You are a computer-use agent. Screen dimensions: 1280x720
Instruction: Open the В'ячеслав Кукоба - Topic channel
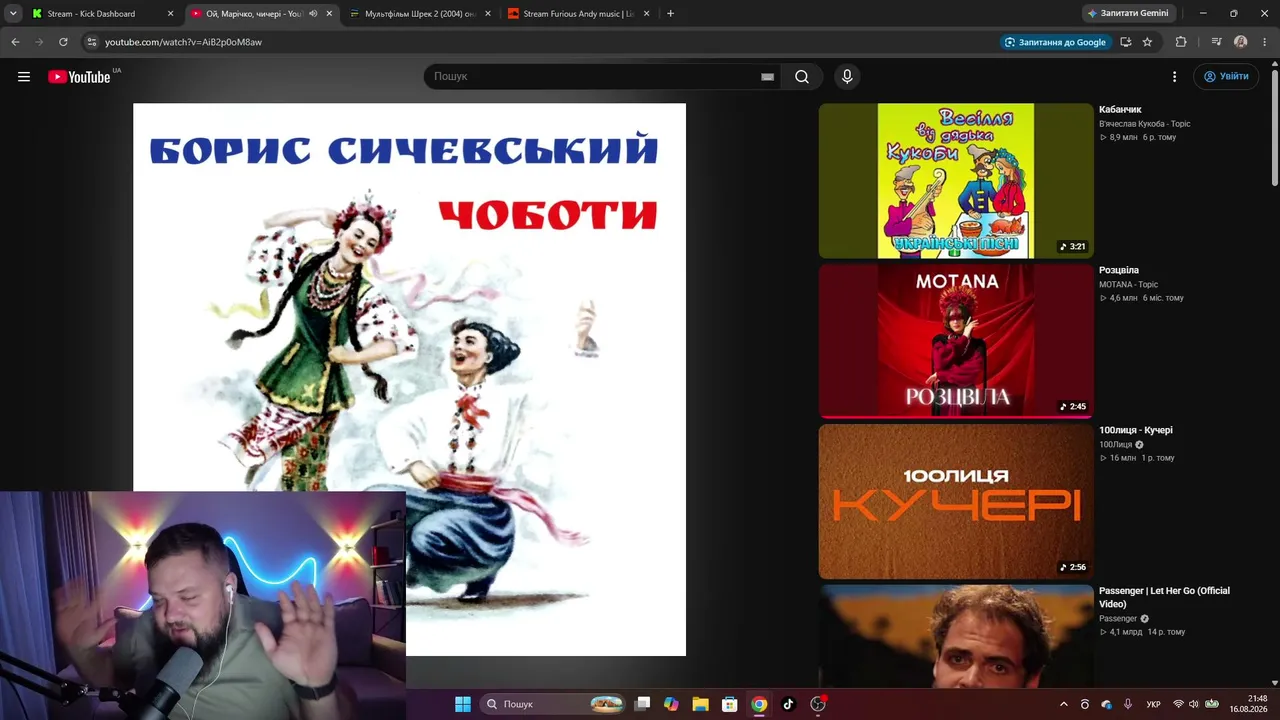(1145, 124)
